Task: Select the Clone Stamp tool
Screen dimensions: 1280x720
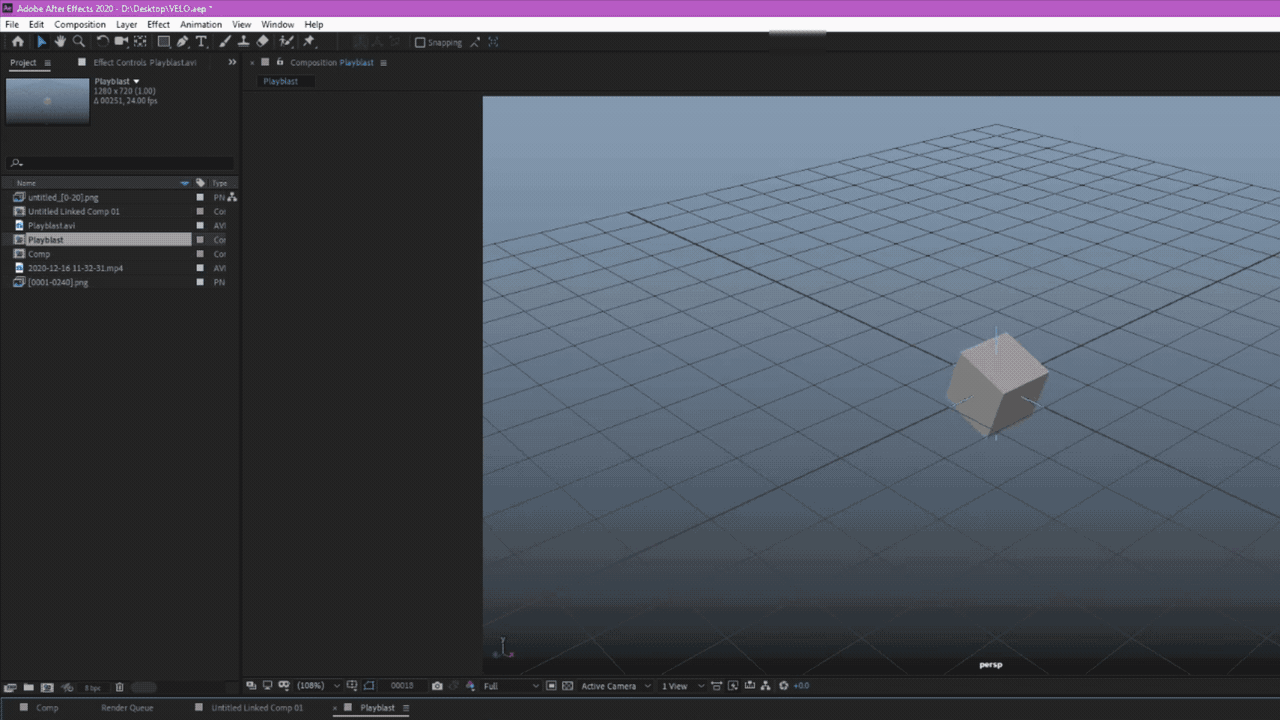Action: coord(243,41)
